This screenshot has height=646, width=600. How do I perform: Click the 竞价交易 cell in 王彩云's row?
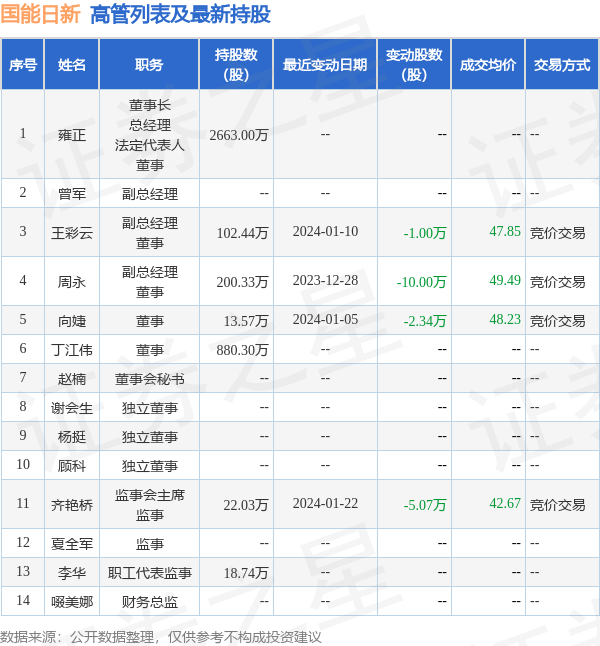pos(557,233)
